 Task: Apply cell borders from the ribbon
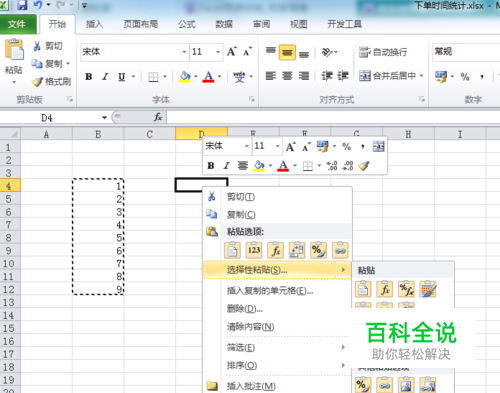click(x=153, y=77)
